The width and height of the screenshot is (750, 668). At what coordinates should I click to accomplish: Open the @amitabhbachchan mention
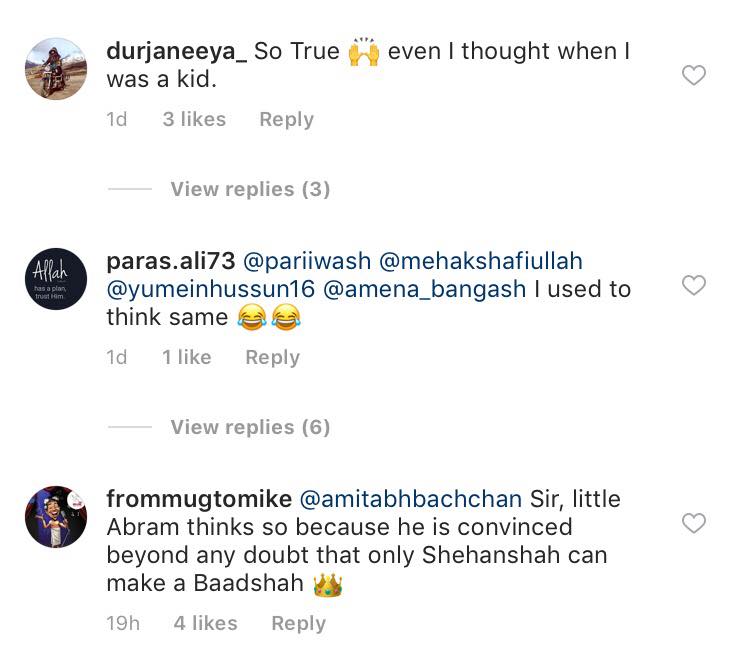pyautogui.click(x=411, y=499)
